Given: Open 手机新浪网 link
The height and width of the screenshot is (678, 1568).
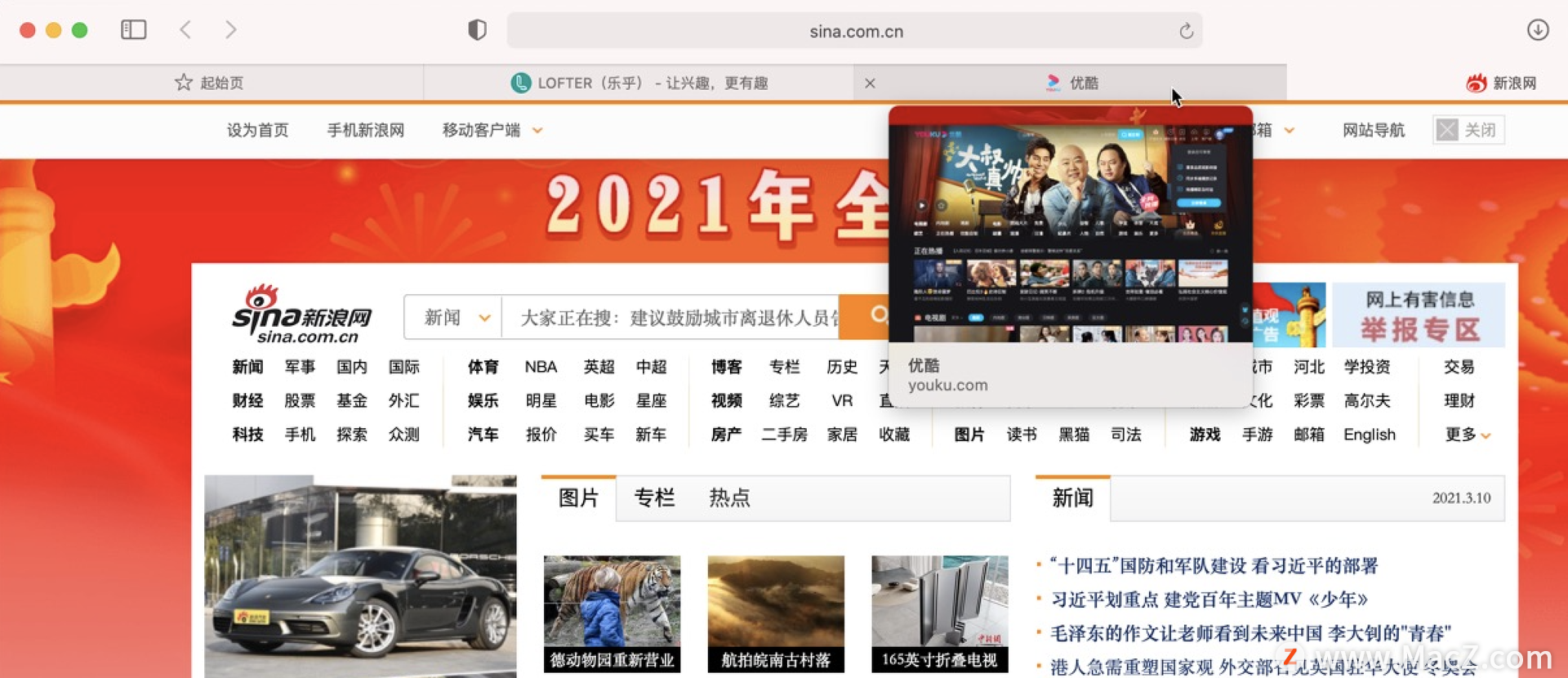Looking at the screenshot, I should 365,130.
